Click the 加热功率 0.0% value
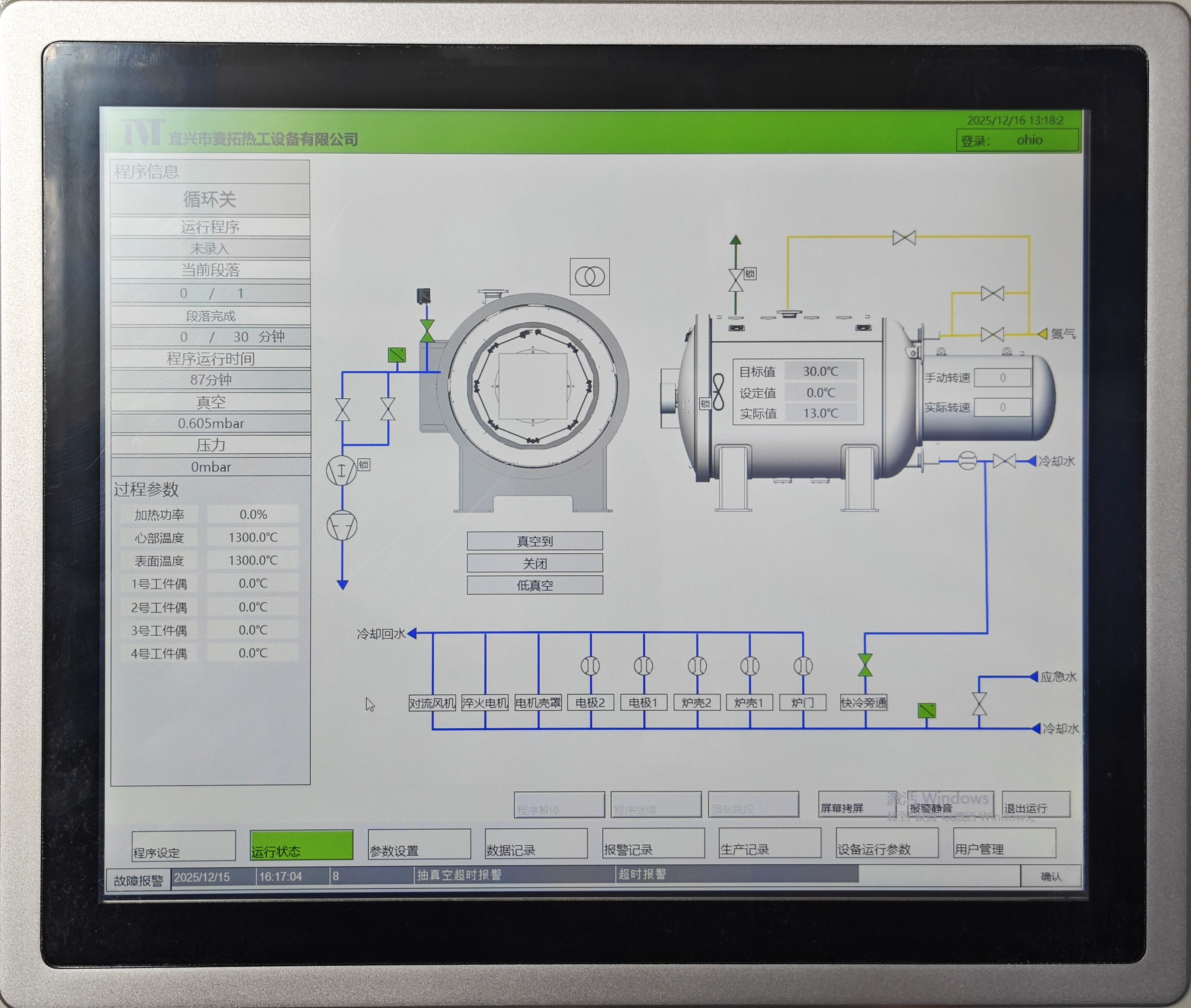The image size is (1191, 1008). pyautogui.click(x=252, y=515)
